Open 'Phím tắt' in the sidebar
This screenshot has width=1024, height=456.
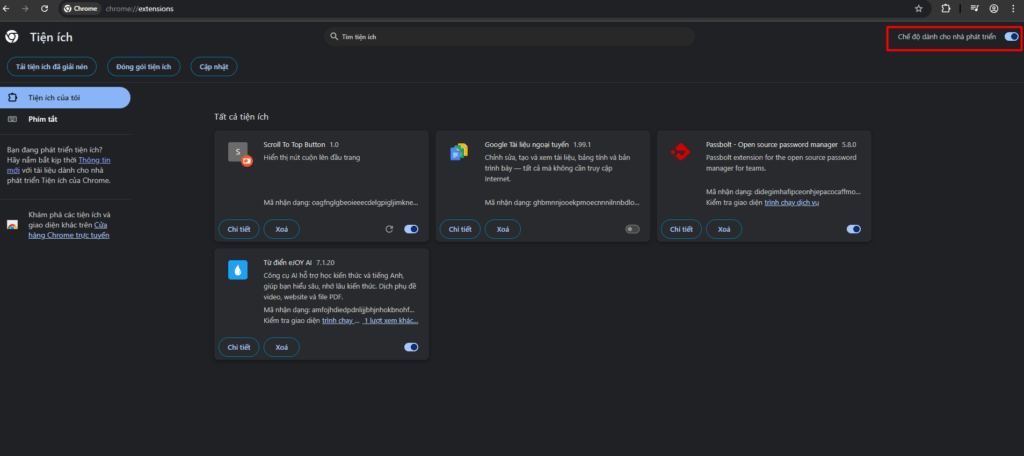tap(43, 119)
